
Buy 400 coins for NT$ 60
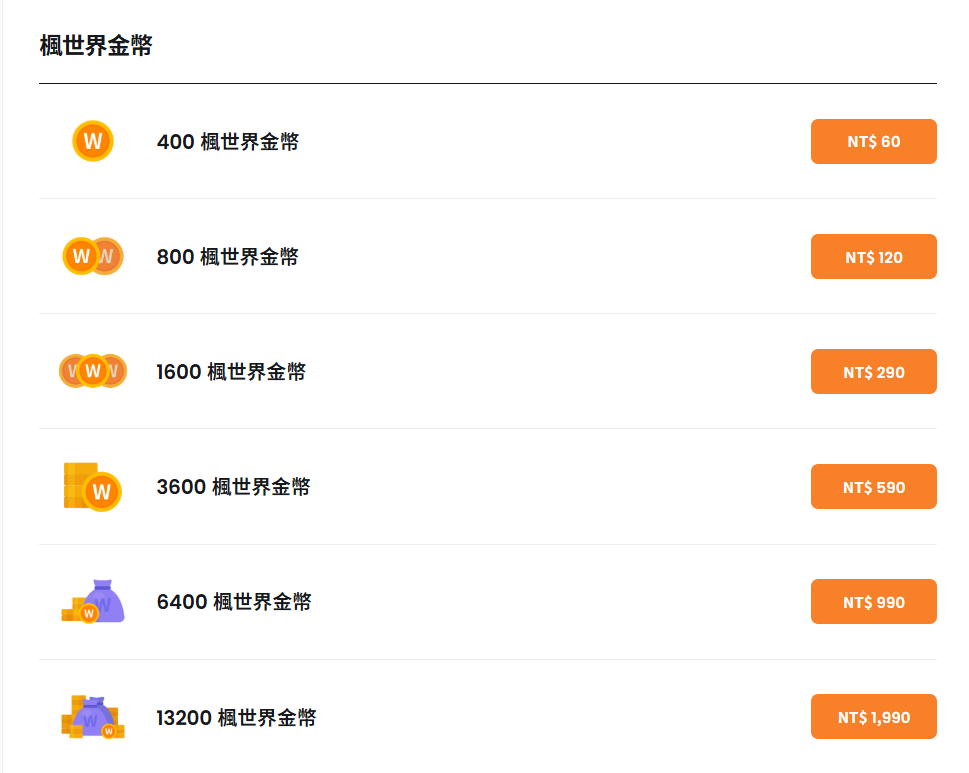(873, 142)
